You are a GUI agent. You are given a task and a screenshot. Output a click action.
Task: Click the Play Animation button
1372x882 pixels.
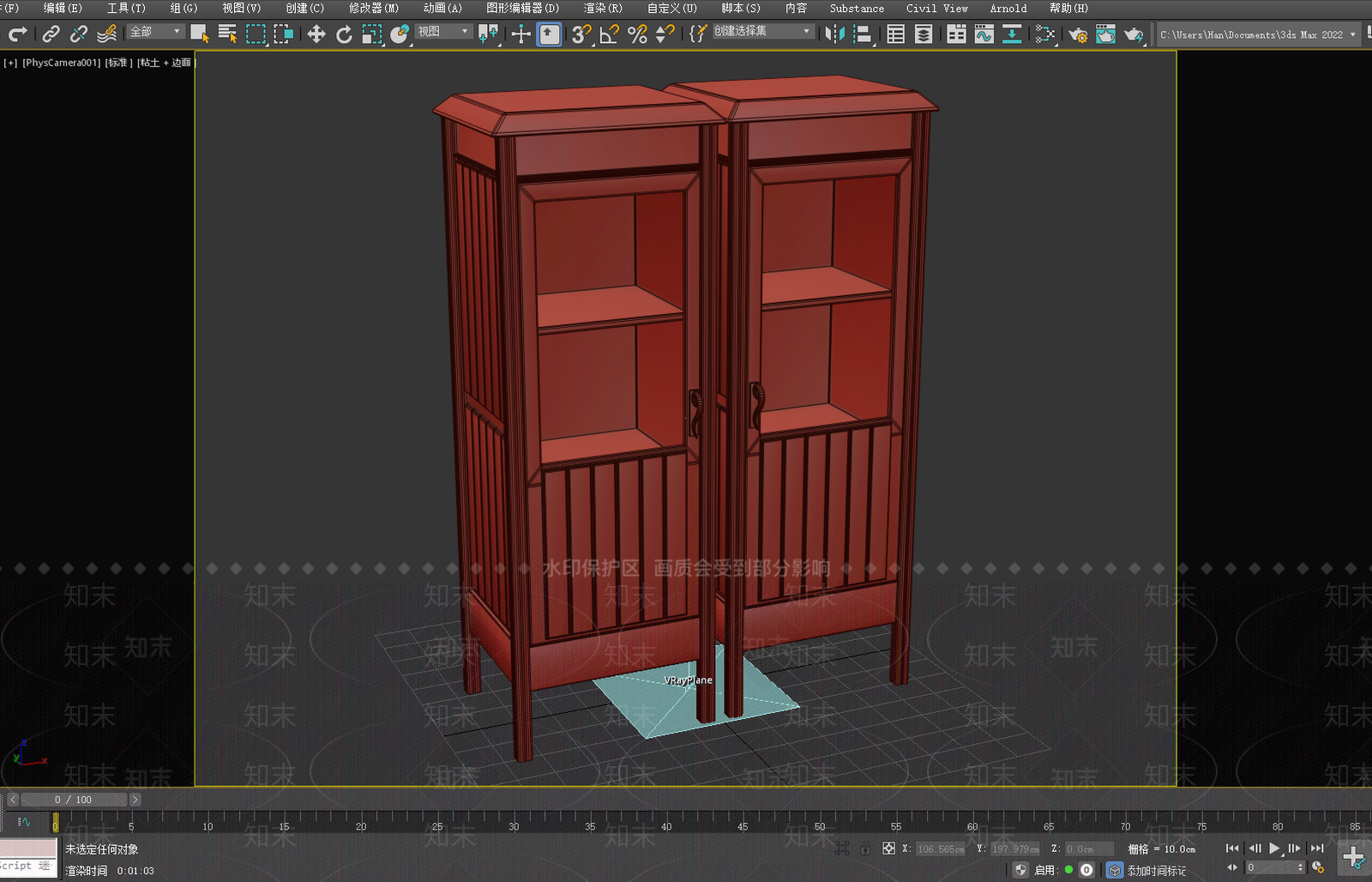[x=1275, y=849]
